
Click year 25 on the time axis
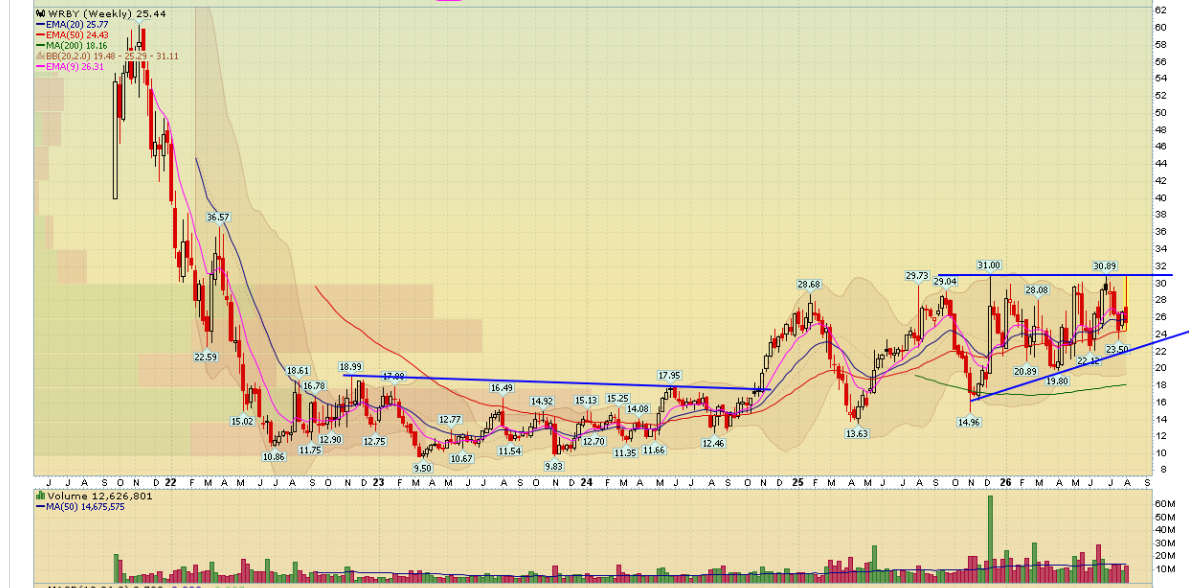797,482
